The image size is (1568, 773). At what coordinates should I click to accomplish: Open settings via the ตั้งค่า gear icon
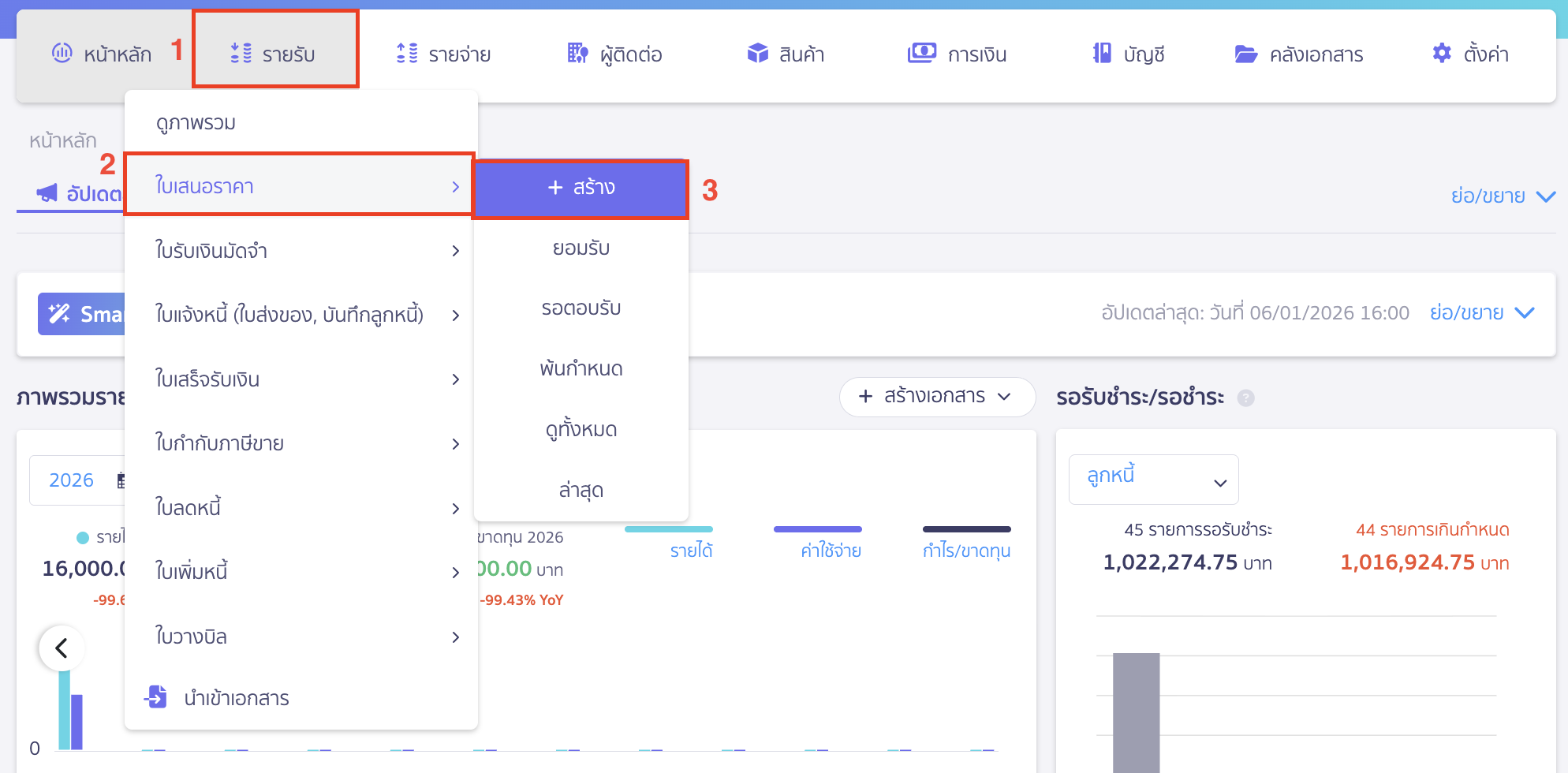[x=1441, y=54]
